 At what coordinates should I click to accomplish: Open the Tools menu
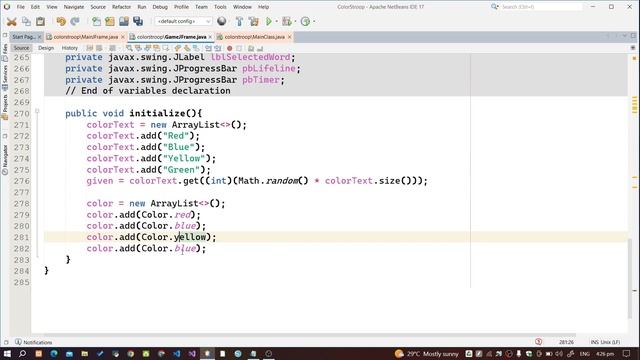(220, 7)
